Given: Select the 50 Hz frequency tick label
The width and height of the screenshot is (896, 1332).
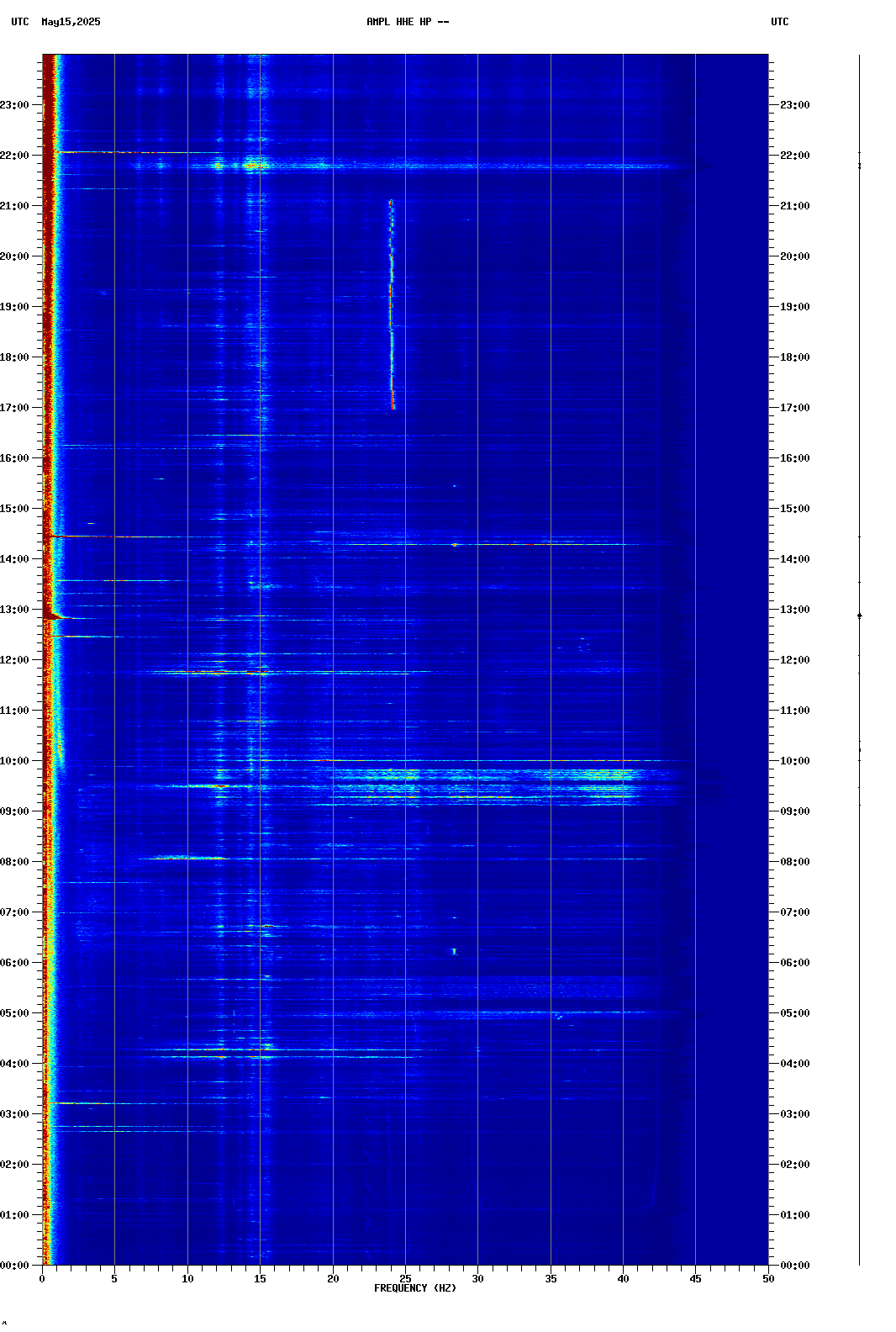Looking at the screenshot, I should coord(768,1279).
